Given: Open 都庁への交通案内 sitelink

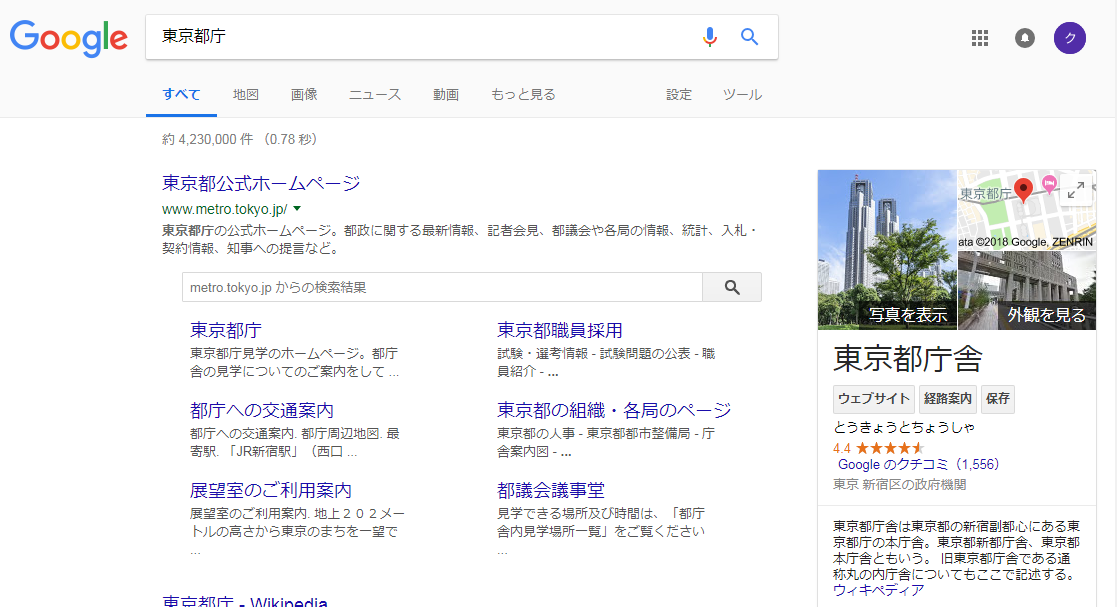Looking at the screenshot, I should 261,410.
